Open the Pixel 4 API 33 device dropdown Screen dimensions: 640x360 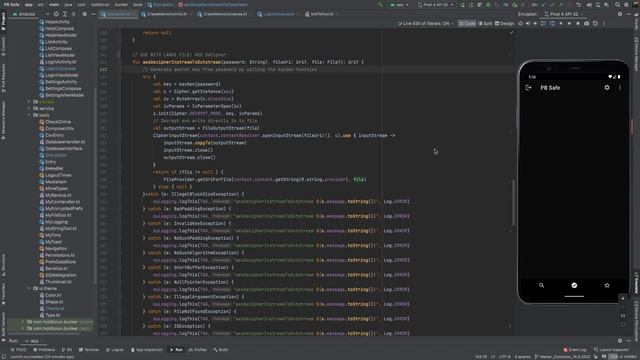436,4
